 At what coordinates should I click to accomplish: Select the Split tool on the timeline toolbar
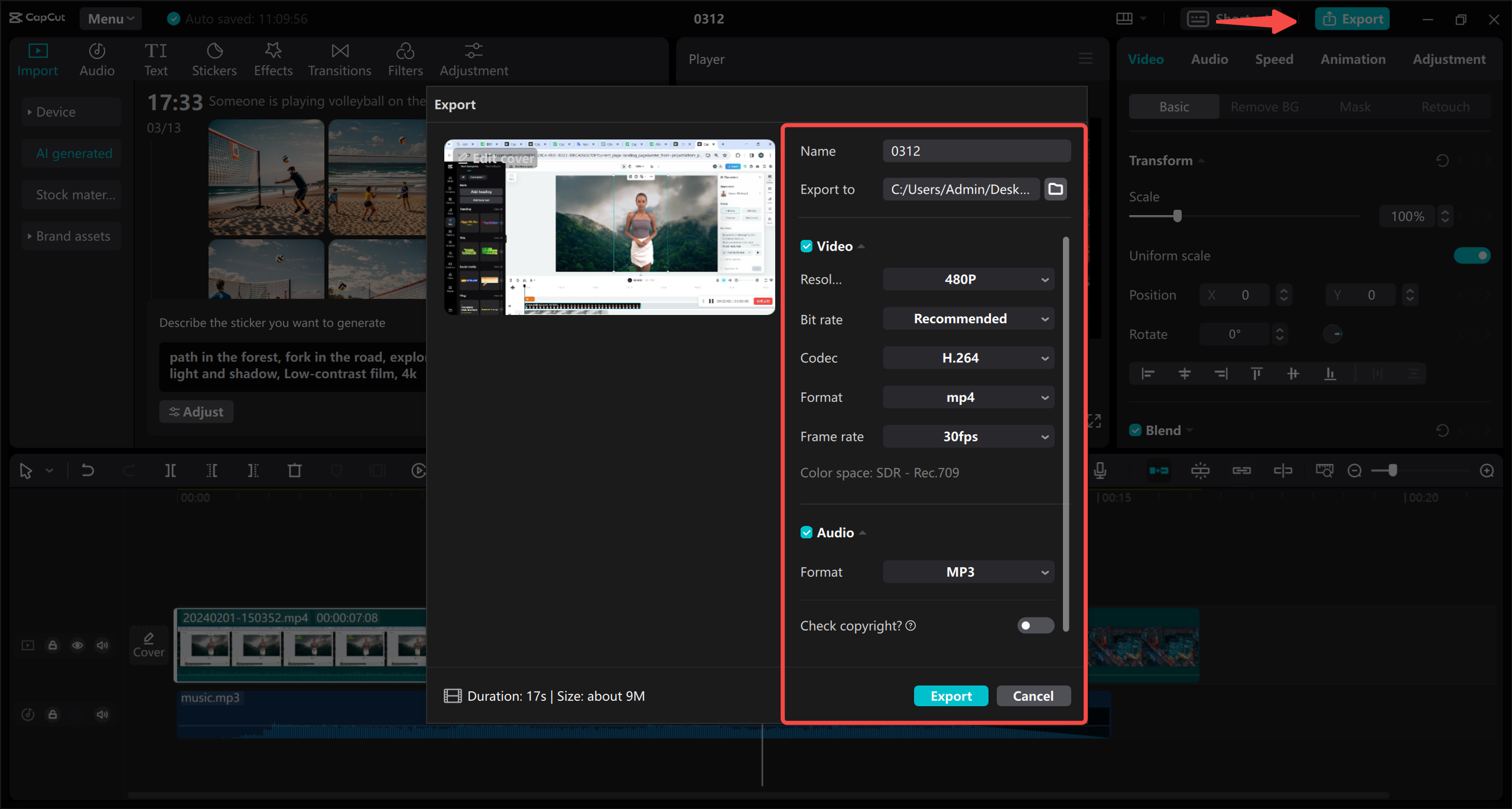click(x=170, y=470)
